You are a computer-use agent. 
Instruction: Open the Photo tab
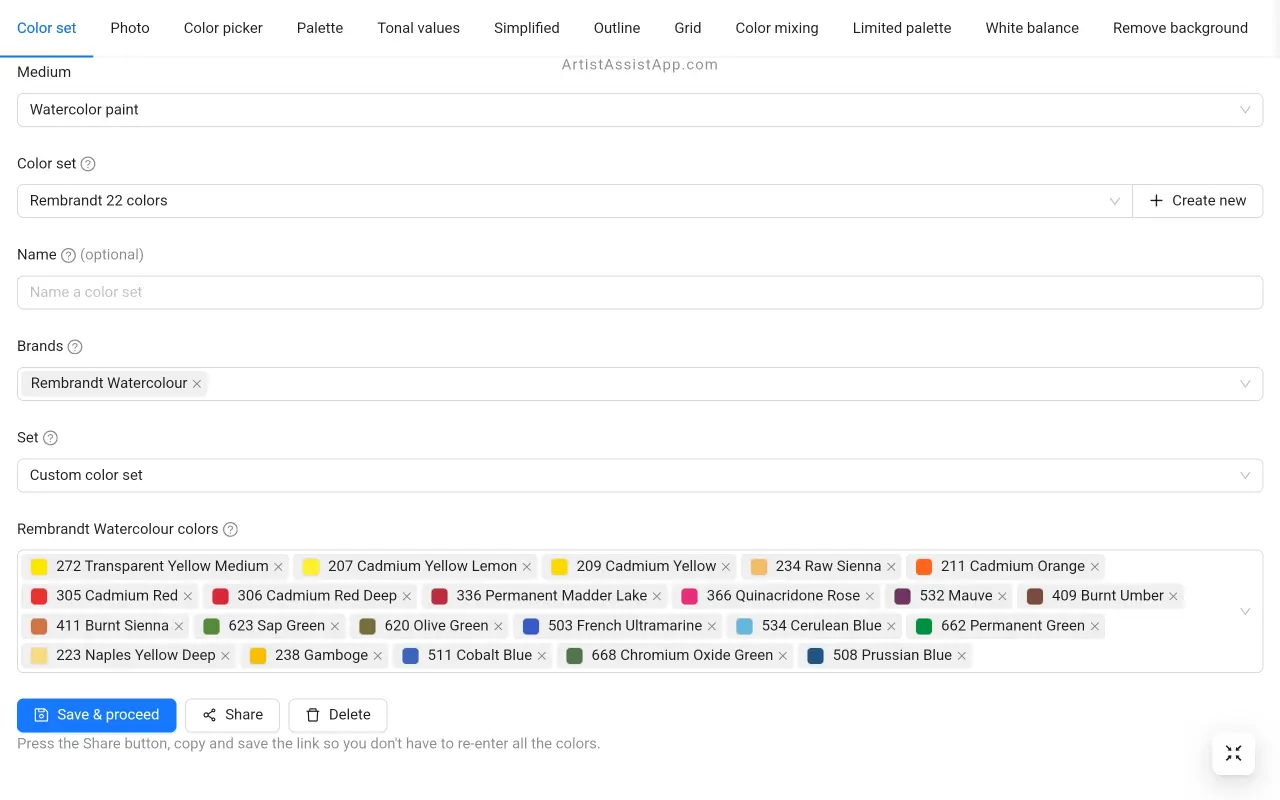pos(130,28)
